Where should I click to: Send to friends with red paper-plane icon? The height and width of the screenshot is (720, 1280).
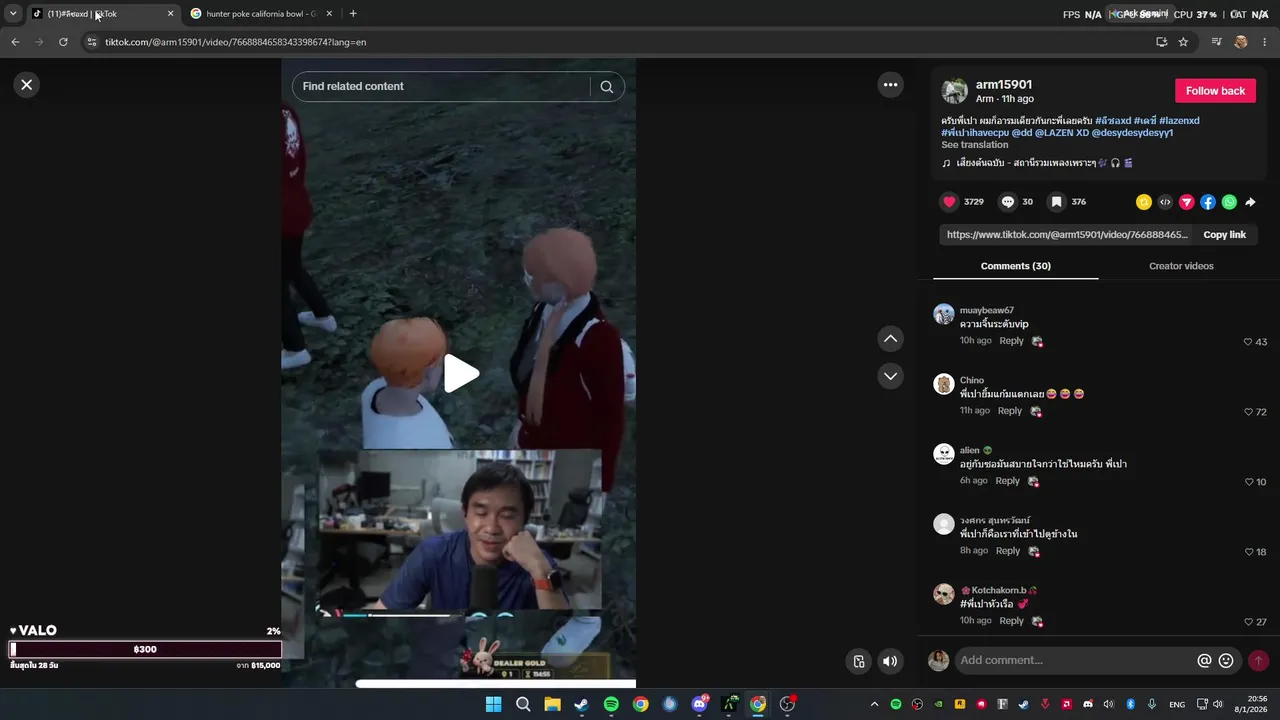tap(1187, 202)
